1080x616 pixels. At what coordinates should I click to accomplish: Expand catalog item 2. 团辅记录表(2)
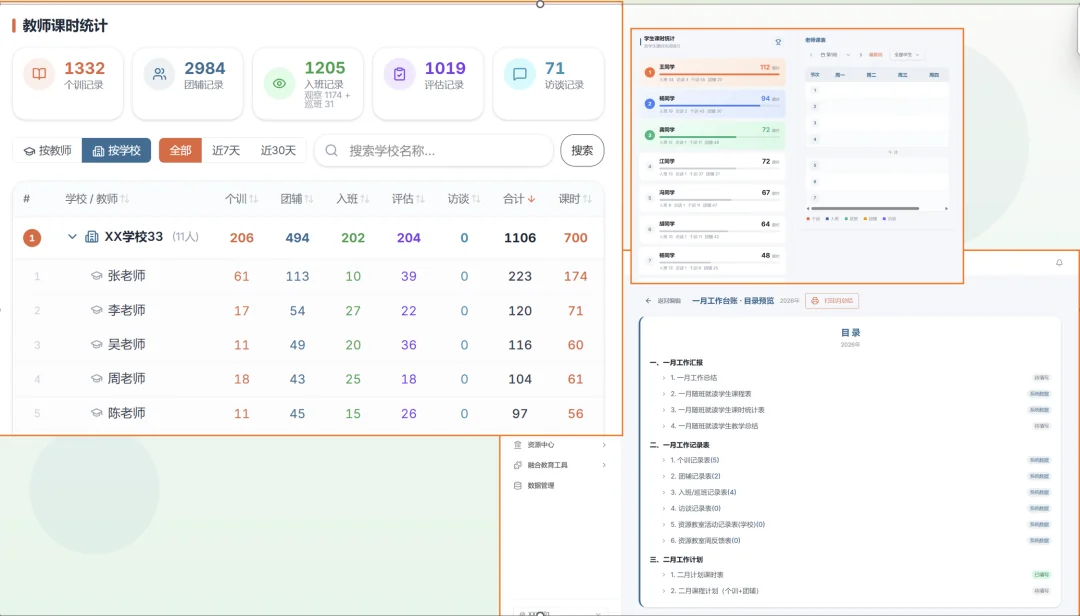point(664,476)
